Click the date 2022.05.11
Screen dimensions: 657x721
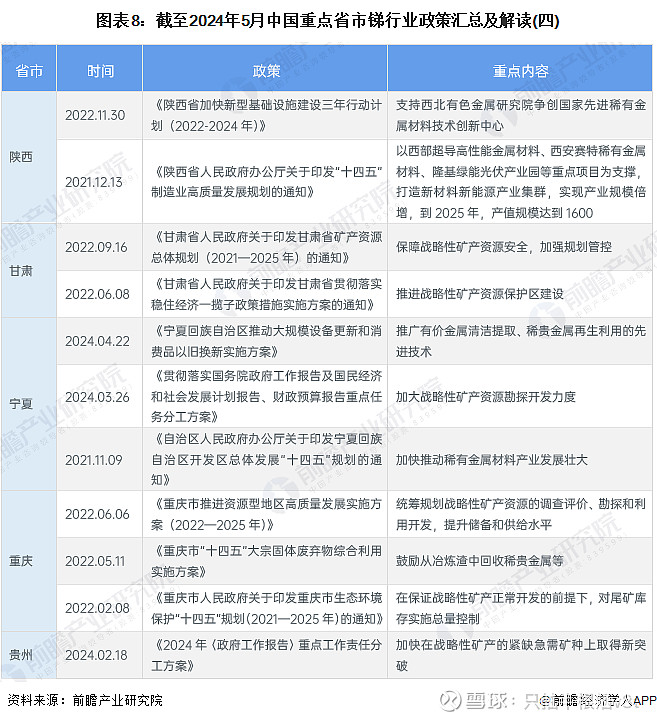[x=95, y=561]
